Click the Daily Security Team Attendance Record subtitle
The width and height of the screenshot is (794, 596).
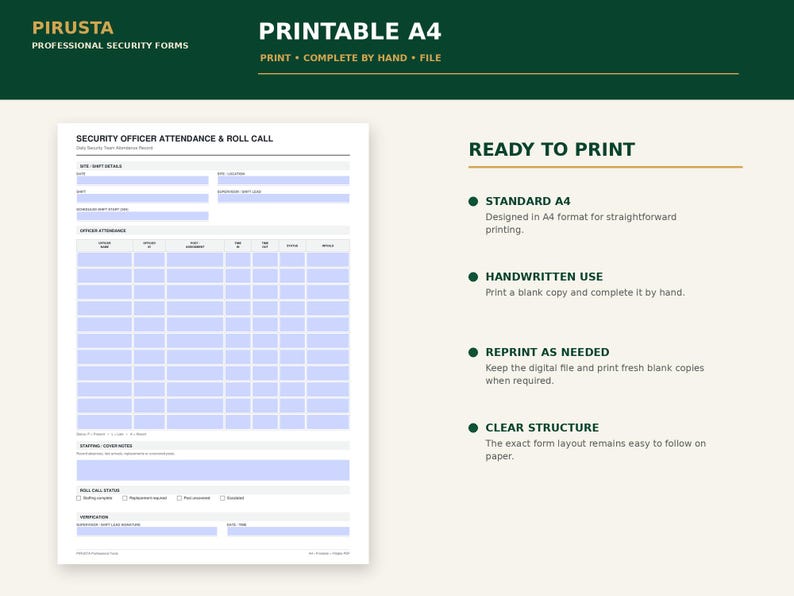click(x=114, y=148)
